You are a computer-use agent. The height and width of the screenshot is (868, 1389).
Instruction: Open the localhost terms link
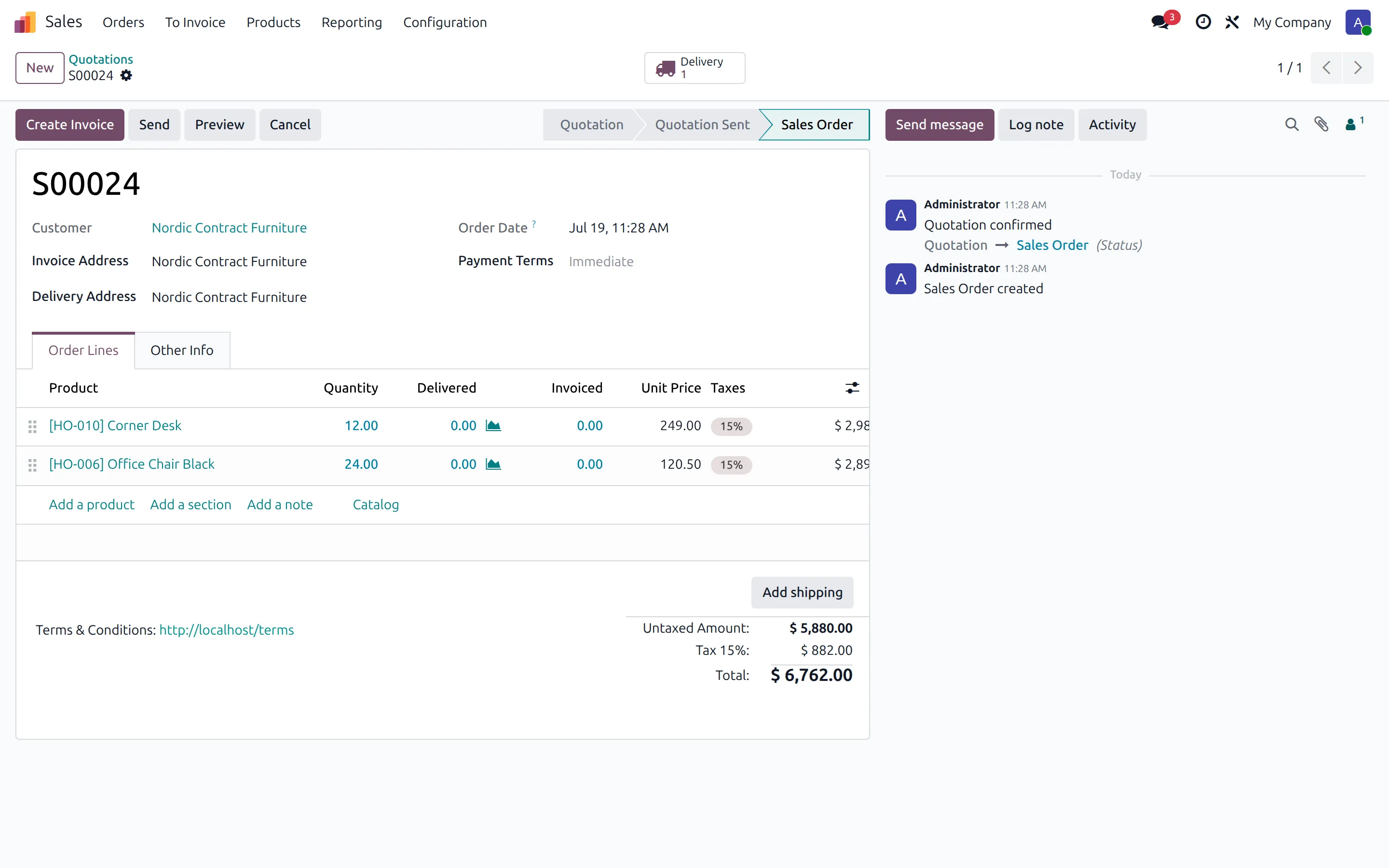point(226,630)
